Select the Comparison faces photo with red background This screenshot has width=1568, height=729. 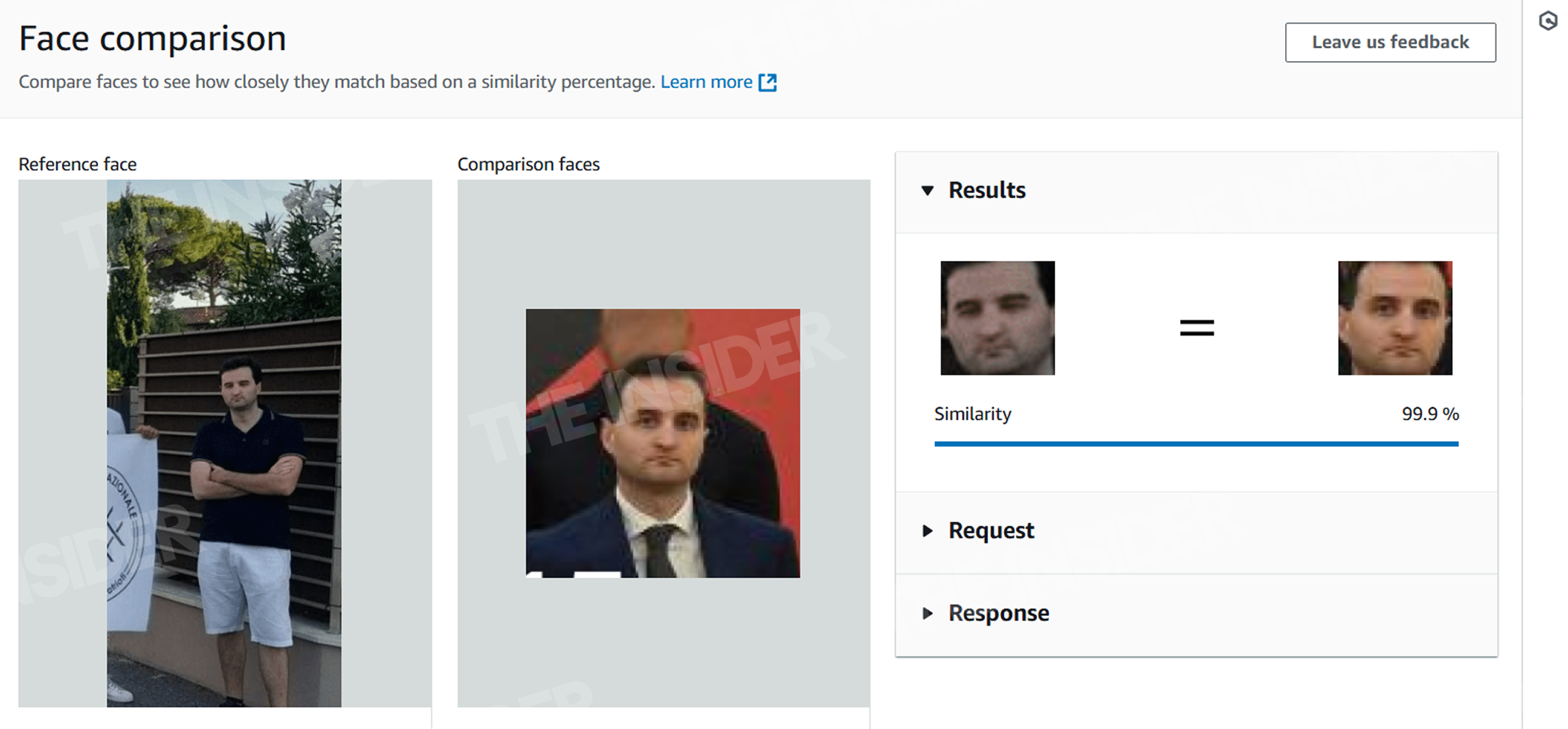(x=662, y=443)
